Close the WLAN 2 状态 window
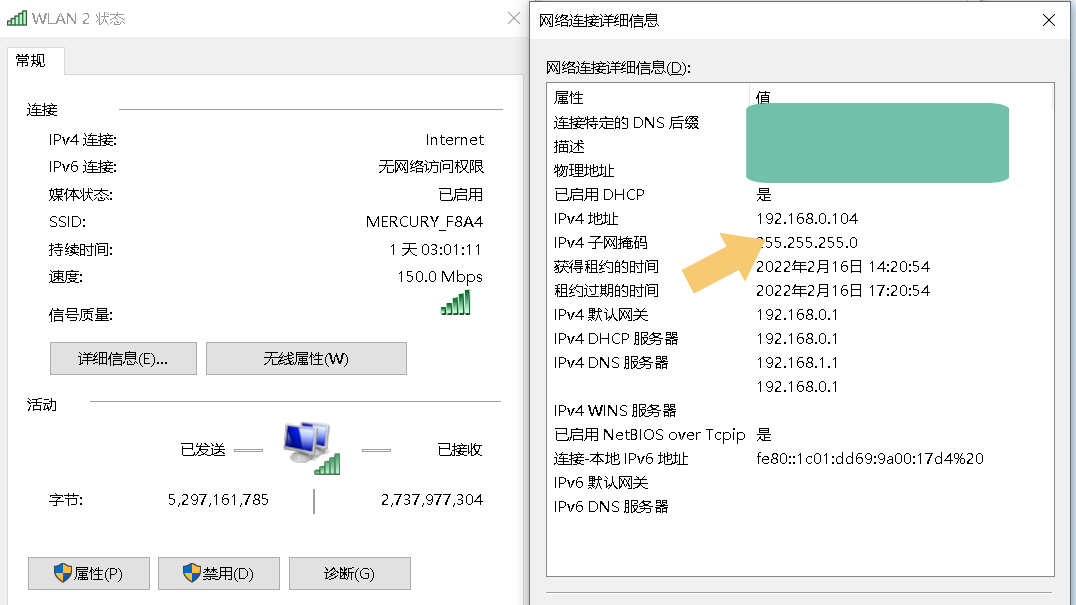The height and width of the screenshot is (605, 1076). tap(514, 19)
